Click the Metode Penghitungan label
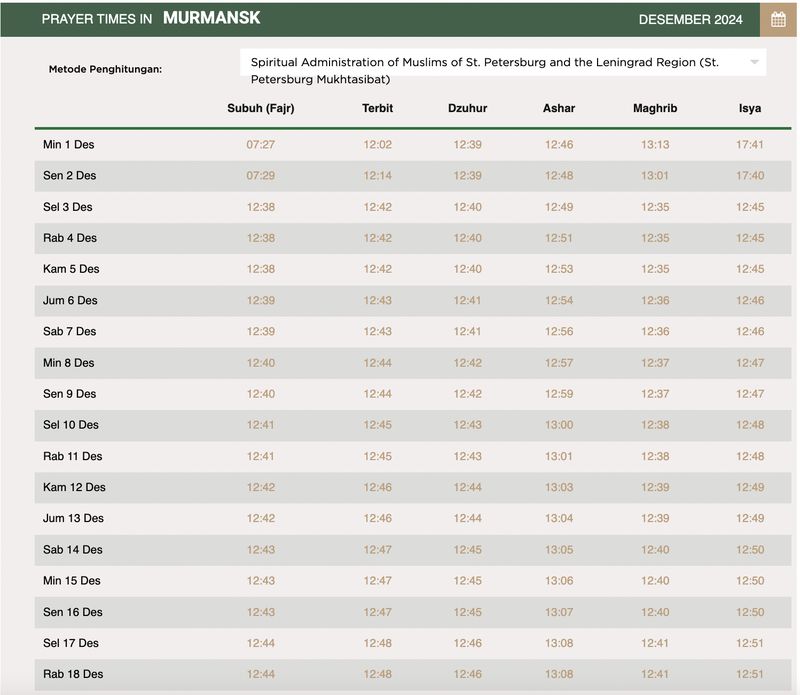Viewport: 800px width, 695px height. (105, 70)
